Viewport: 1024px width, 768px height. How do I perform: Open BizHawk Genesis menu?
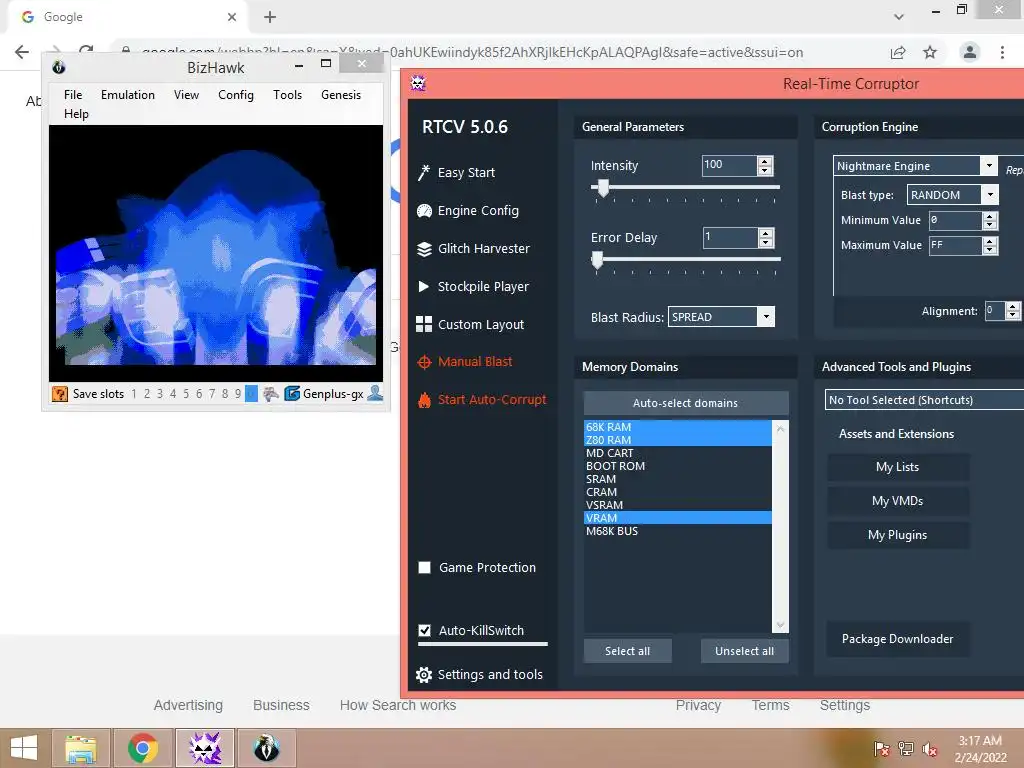point(341,95)
